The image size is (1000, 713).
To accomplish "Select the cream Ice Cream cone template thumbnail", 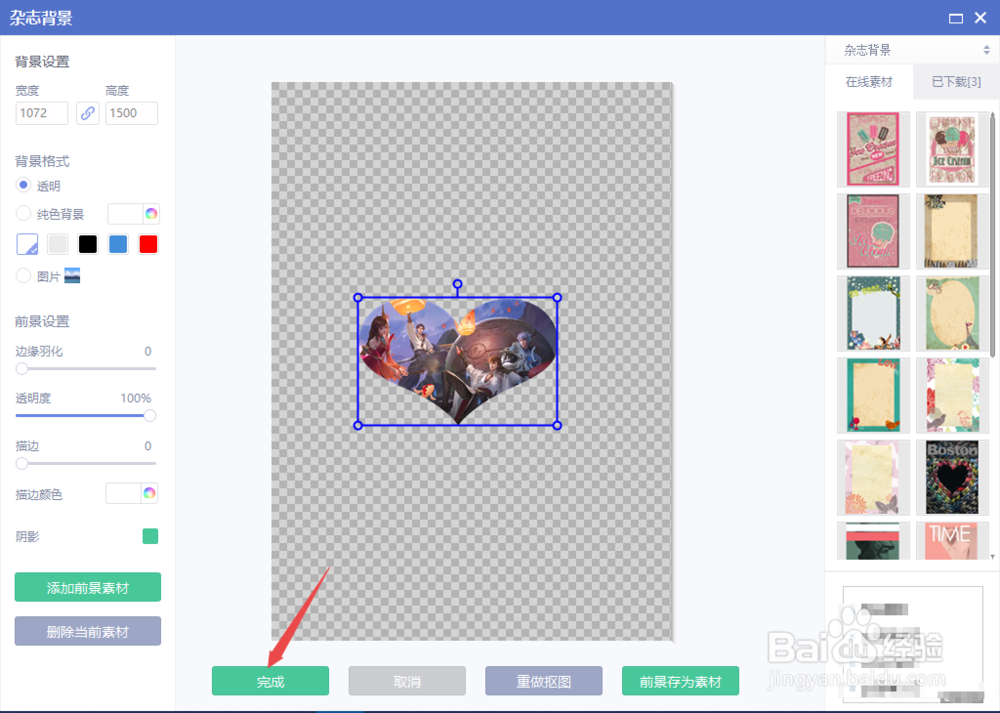I will (952, 149).
